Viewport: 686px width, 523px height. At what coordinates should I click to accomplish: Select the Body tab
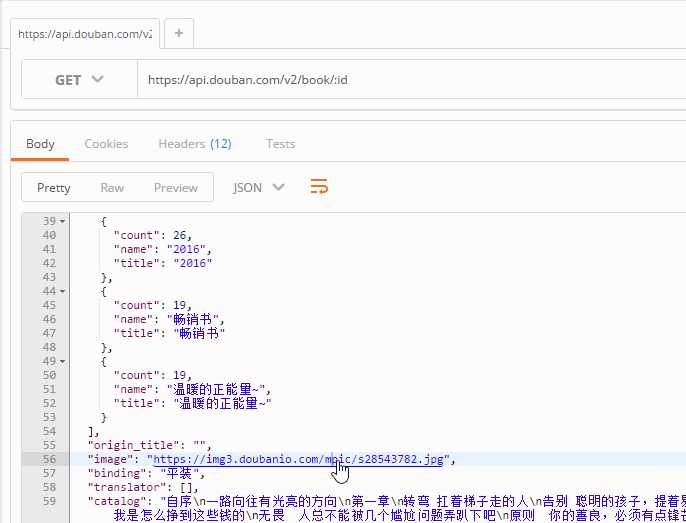click(40, 144)
